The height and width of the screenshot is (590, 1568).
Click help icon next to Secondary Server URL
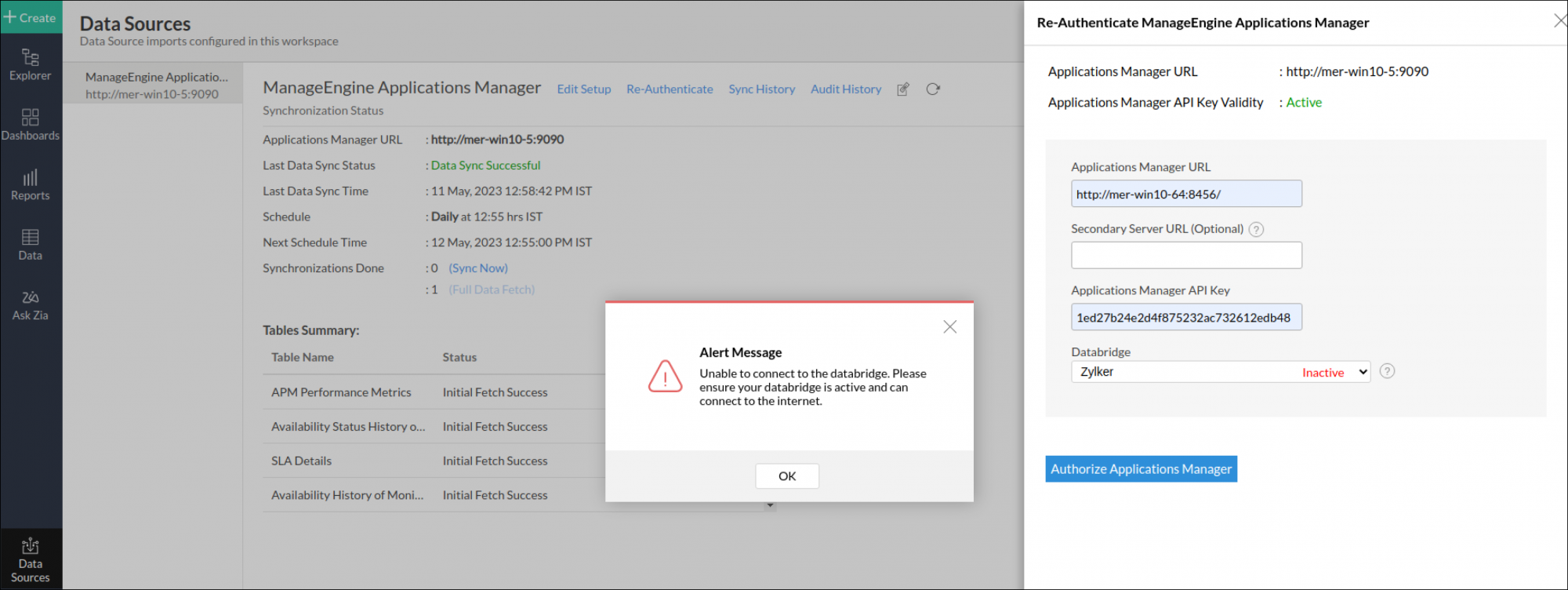pyautogui.click(x=1256, y=230)
